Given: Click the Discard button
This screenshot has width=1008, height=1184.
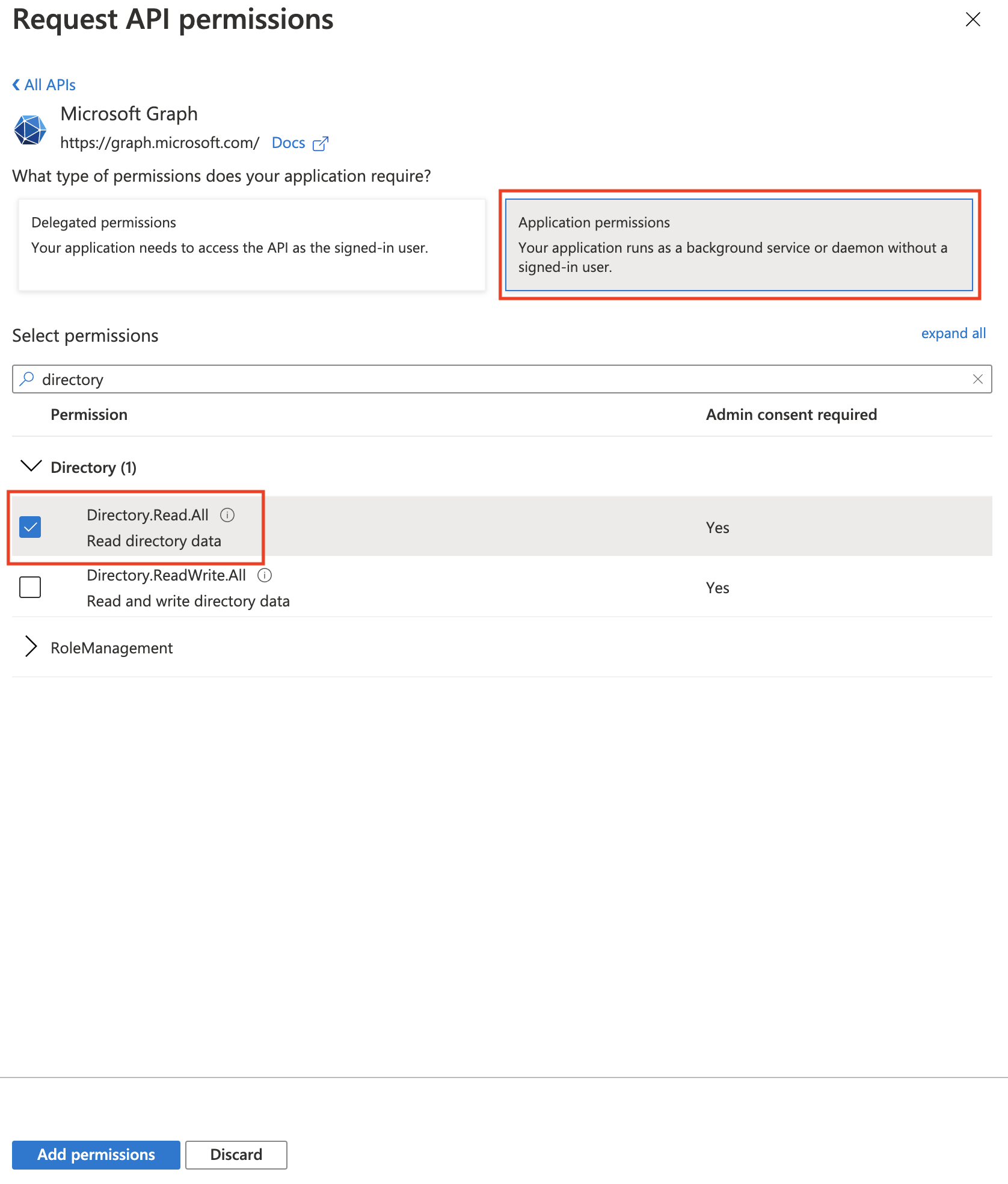Looking at the screenshot, I should click(x=236, y=1155).
